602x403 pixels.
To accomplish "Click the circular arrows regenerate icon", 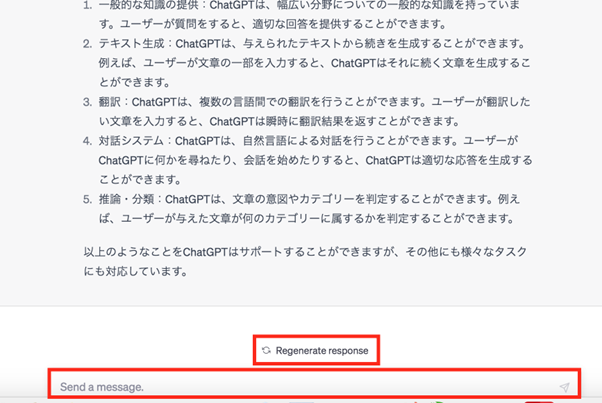I will tap(266, 350).
